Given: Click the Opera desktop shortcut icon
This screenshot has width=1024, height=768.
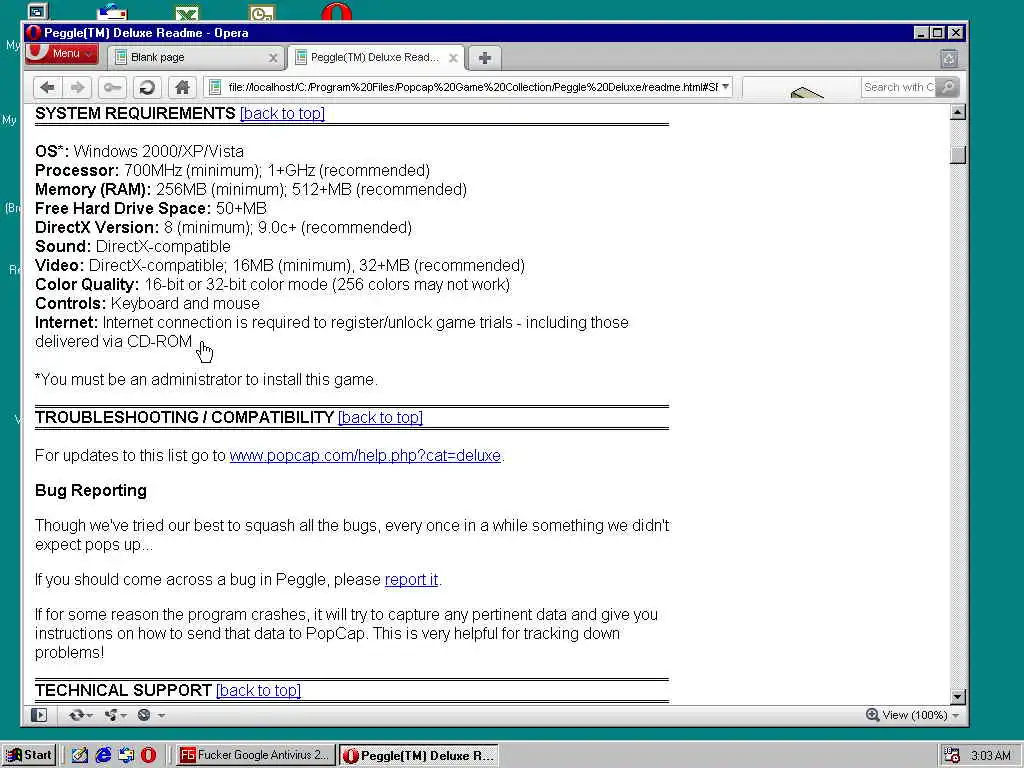Looking at the screenshot, I should click(x=336, y=11).
